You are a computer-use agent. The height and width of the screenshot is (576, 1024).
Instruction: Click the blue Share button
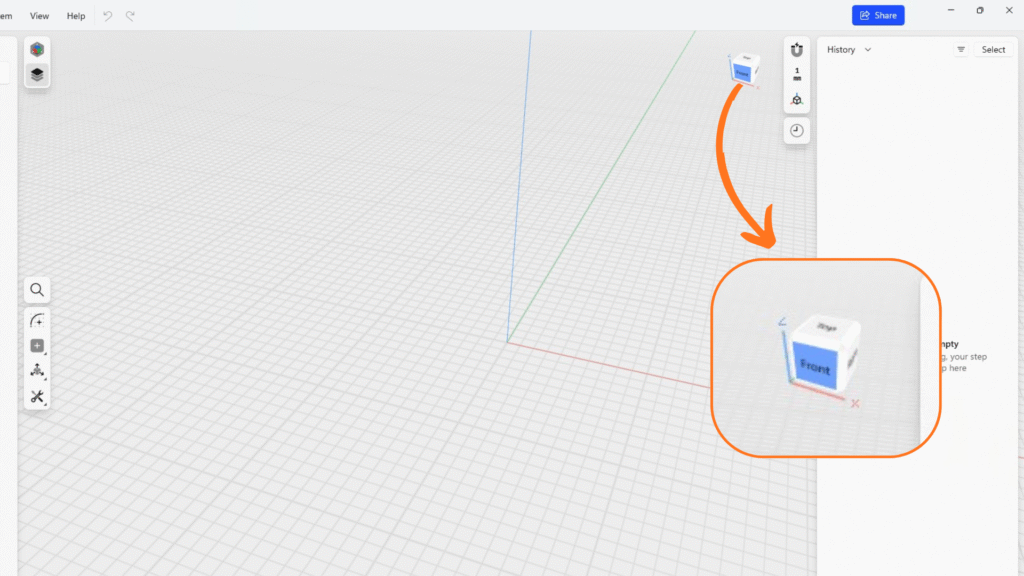(x=878, y=15)
